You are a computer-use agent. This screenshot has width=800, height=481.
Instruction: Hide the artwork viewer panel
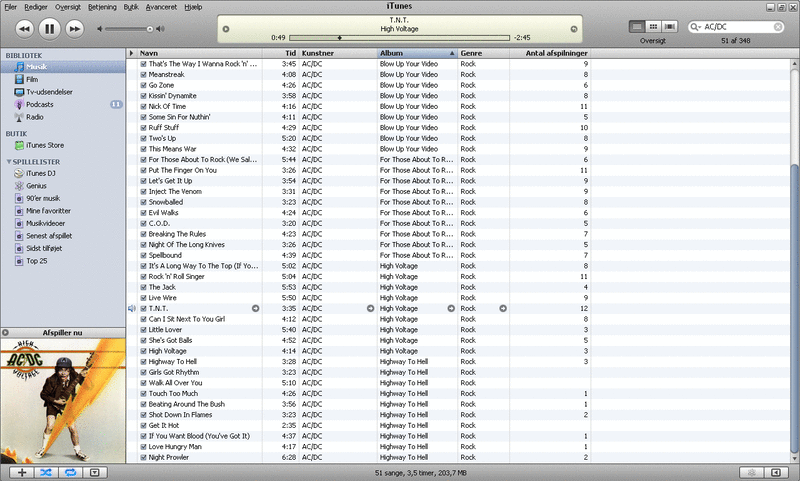pyautogui.click(x=95, y=471)
